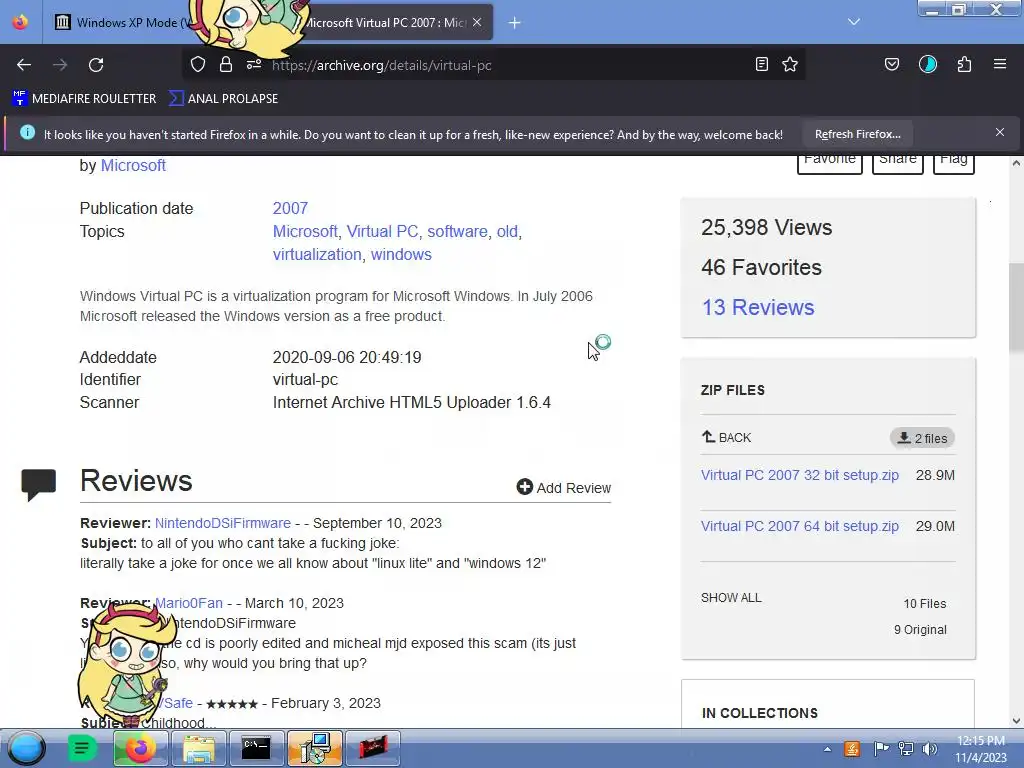The width and height of the screenshot is (1024, 768).
Task: Open reviewer NintendoDSiFirmware profile link
Action: point(223,524)
